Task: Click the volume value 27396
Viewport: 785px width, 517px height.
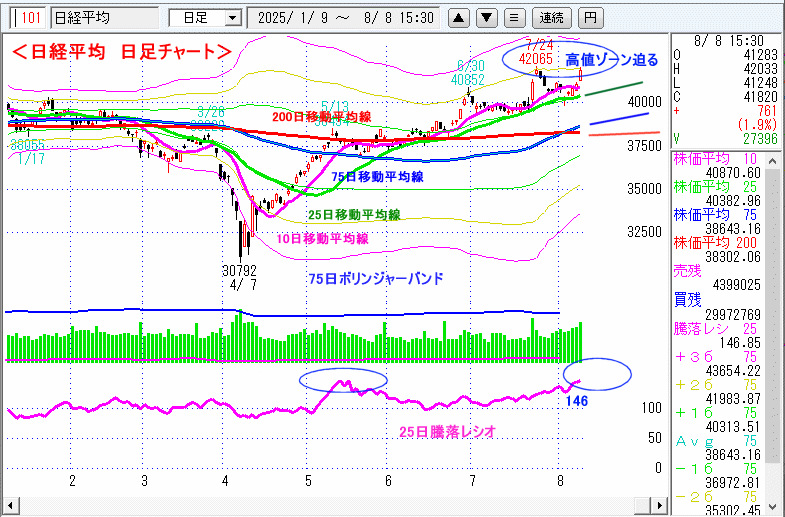Action: pyautogui.click(x=760, y=139)
